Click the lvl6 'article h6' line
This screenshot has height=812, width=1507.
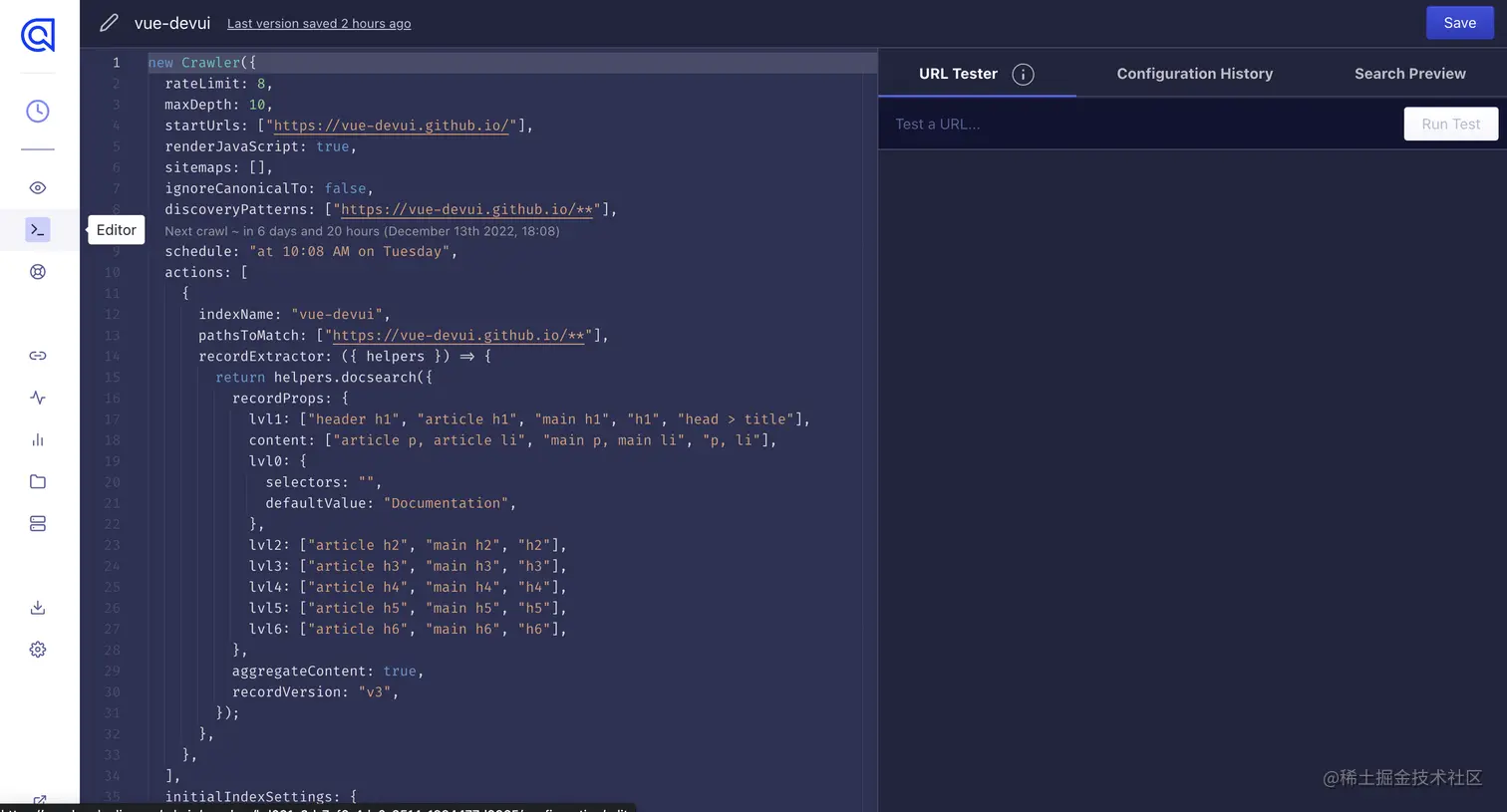tap(408, 628)
